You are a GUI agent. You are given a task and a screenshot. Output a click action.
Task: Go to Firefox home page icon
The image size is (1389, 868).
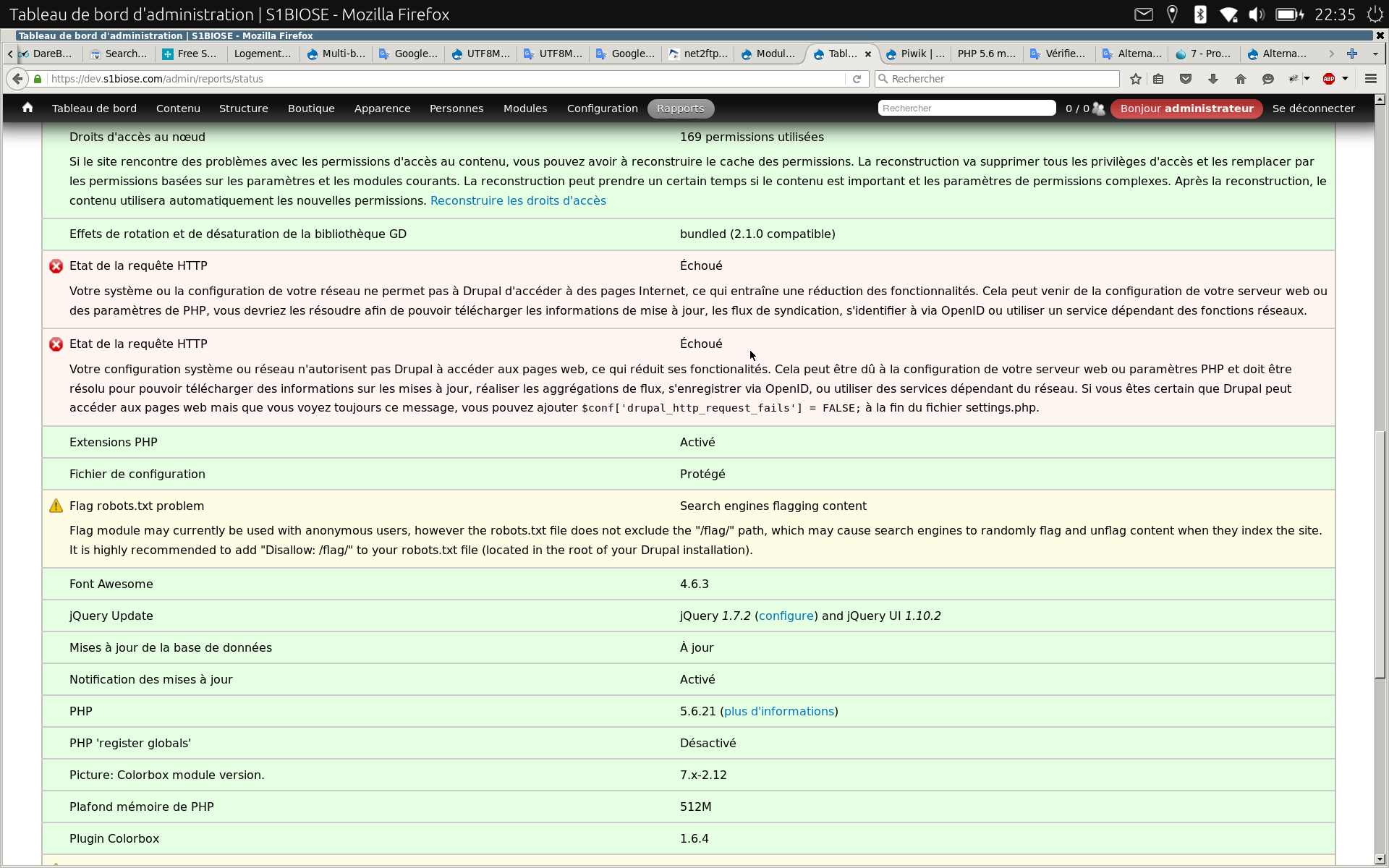pos(1240,79)
